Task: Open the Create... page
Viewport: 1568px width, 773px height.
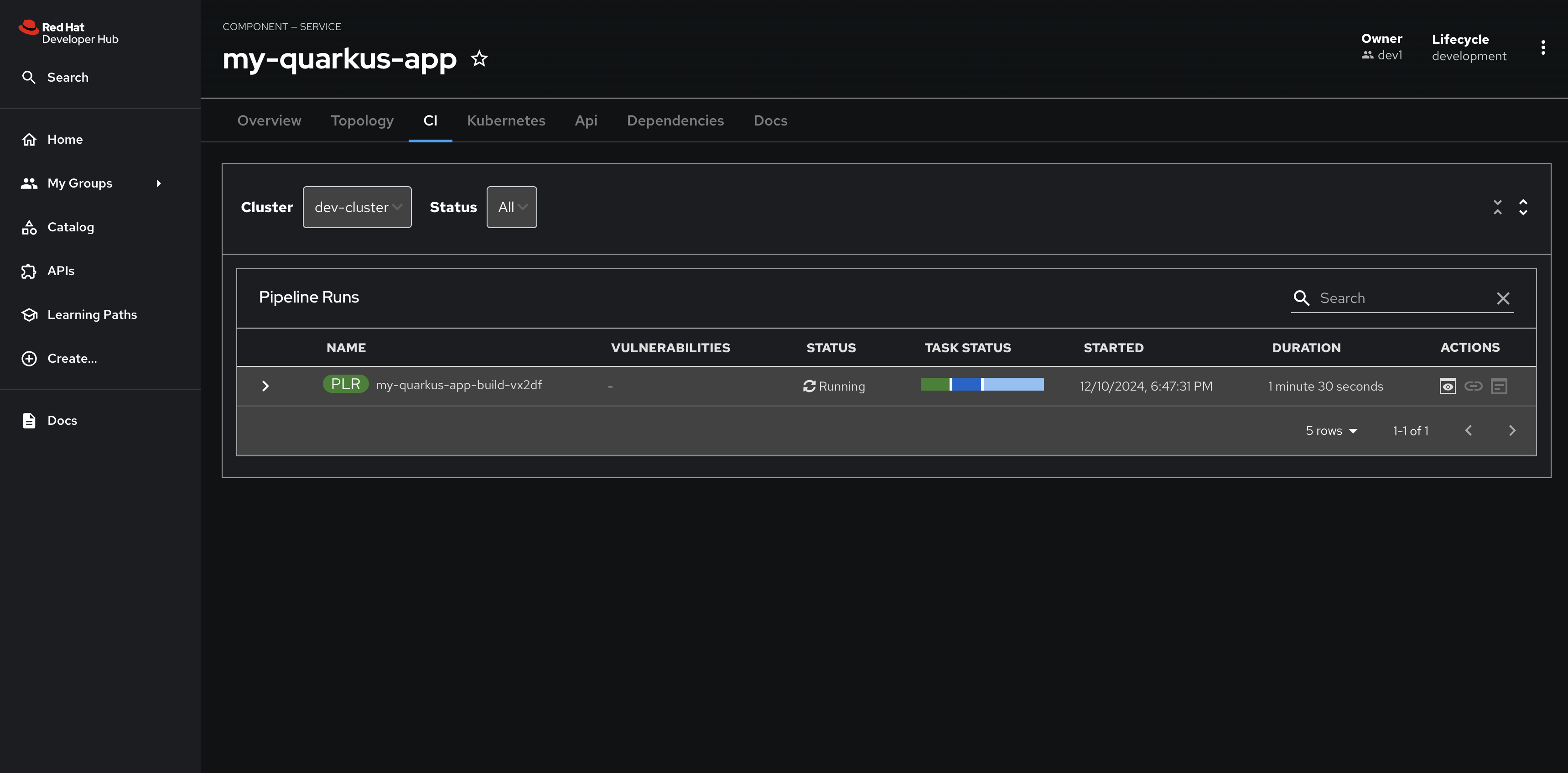Action: pos(59,359)
